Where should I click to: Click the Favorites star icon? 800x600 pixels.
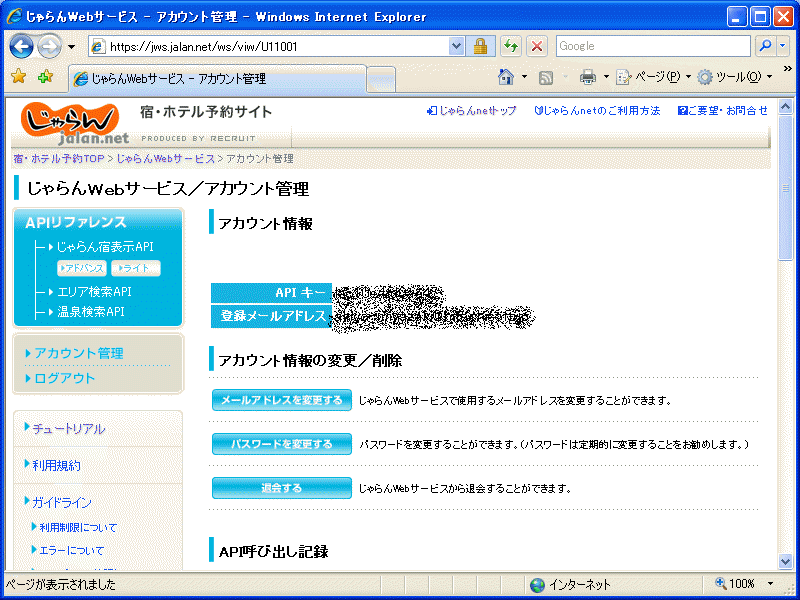18,77
